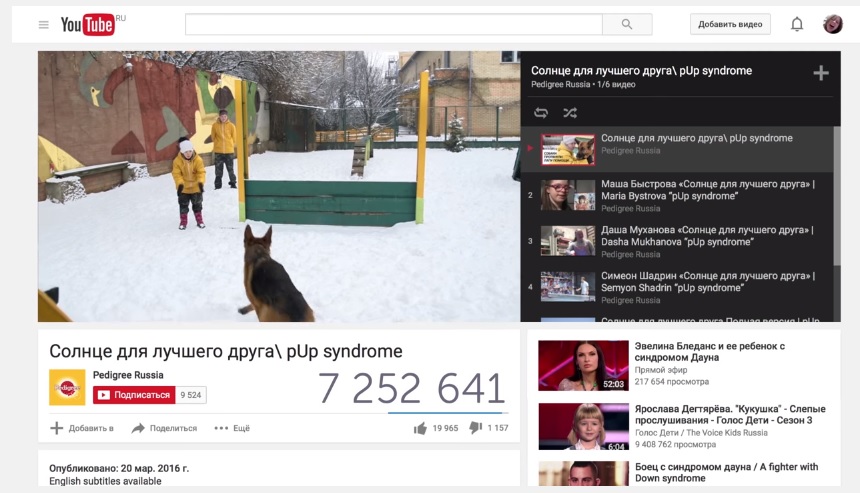Toggle playlist shuffle
The image size is (860, 493).
coord(570,113)
